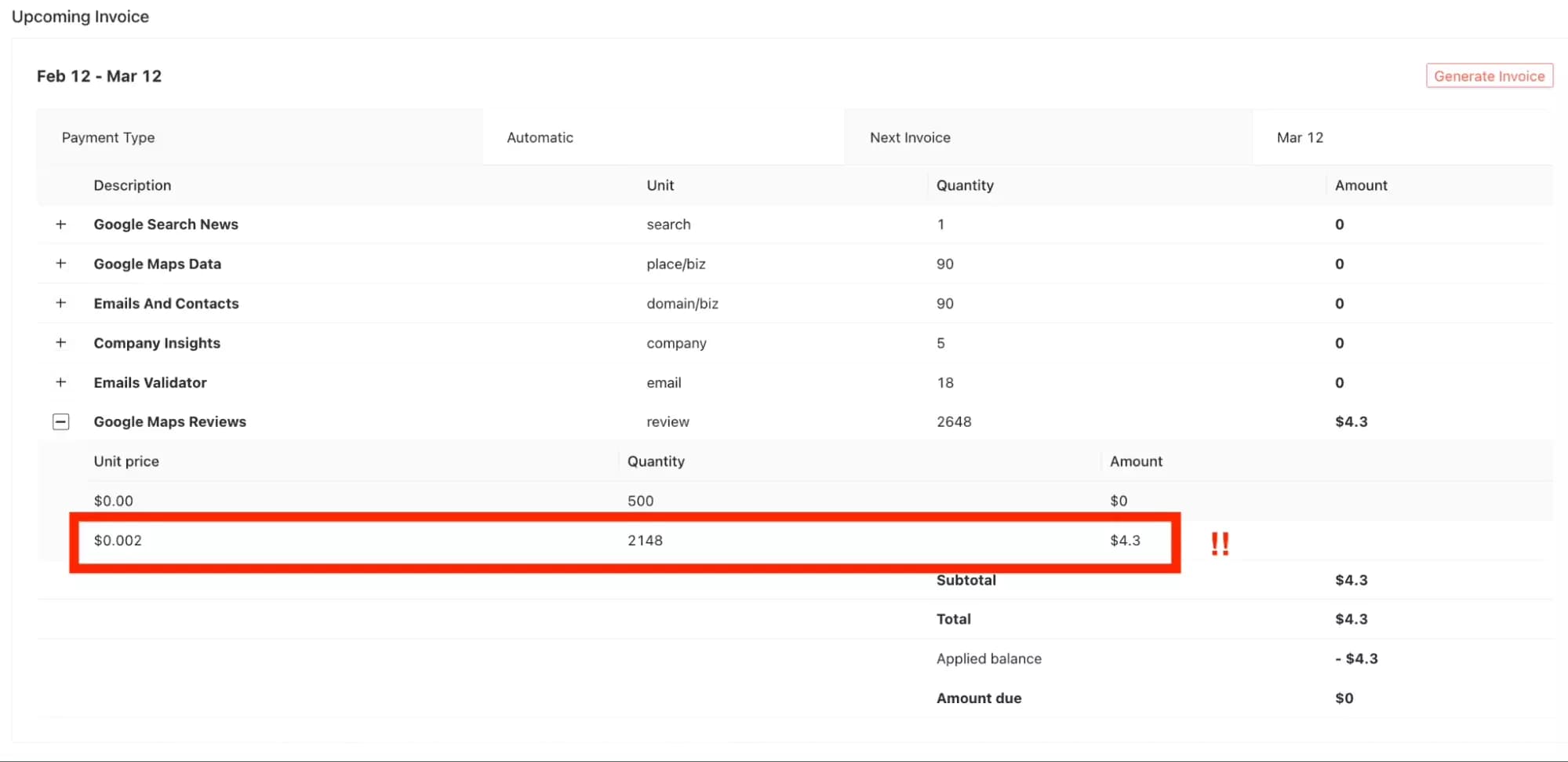Select the Amount due row
This screenshot has height=762, width=1568.
tap(978, 698)
